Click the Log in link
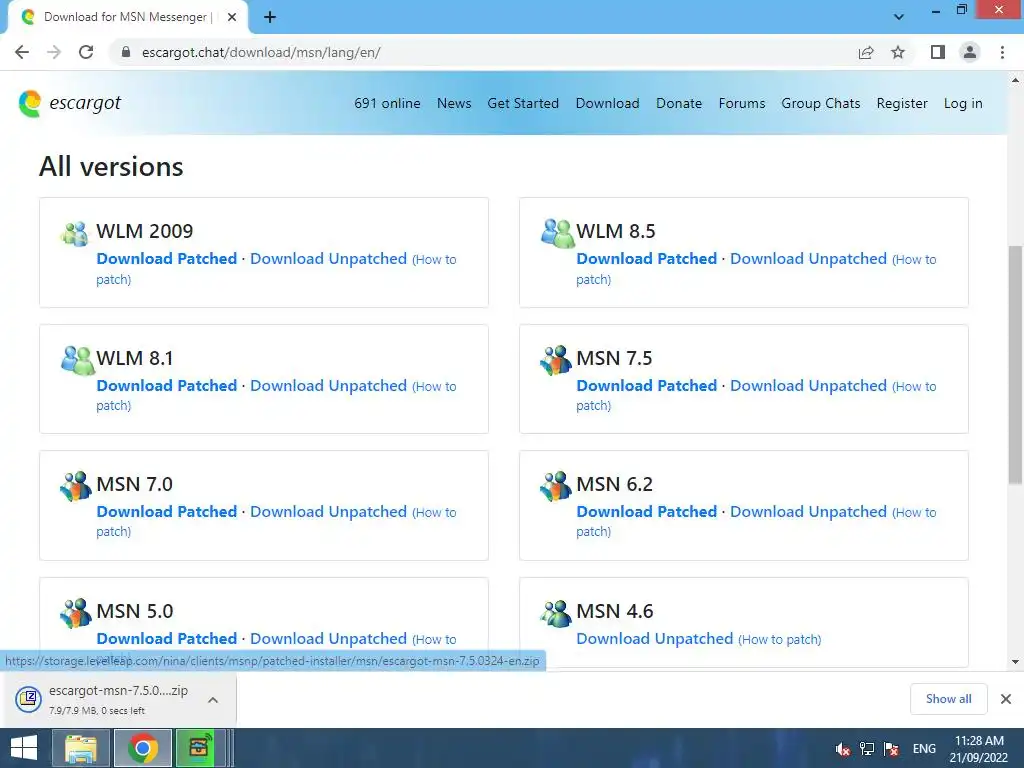The width and height of the screenshot is (1024, 768). 963,103
